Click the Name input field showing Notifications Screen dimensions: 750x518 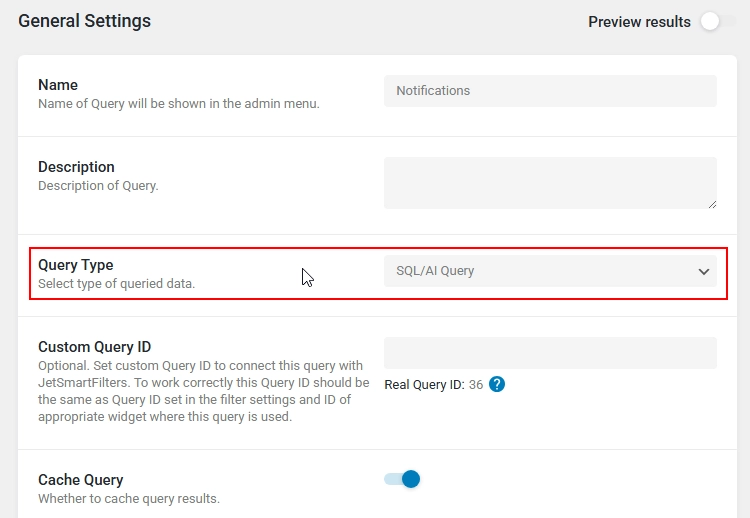pos(550,91)
